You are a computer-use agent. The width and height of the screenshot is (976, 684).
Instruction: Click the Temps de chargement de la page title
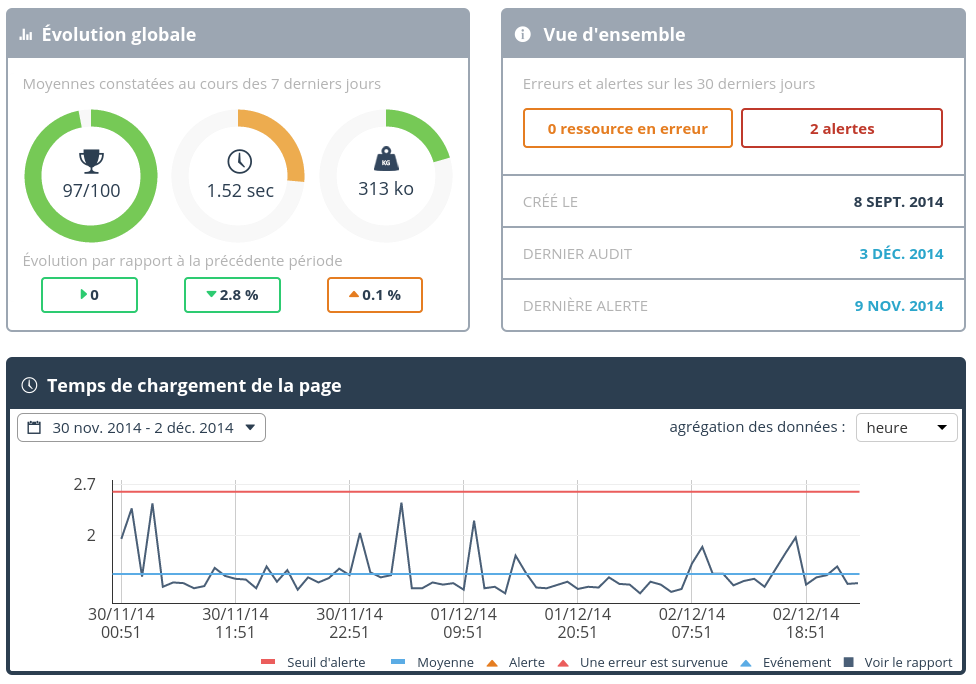194,385
